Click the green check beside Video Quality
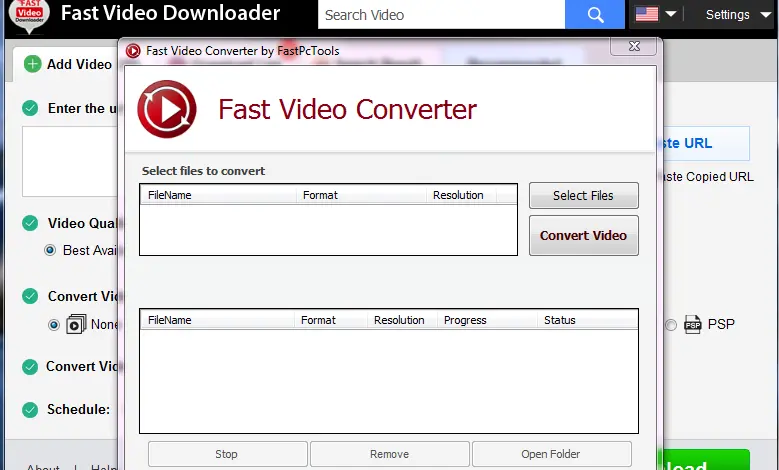The height and width of the screenshot is (470, 779). [30, 223]
